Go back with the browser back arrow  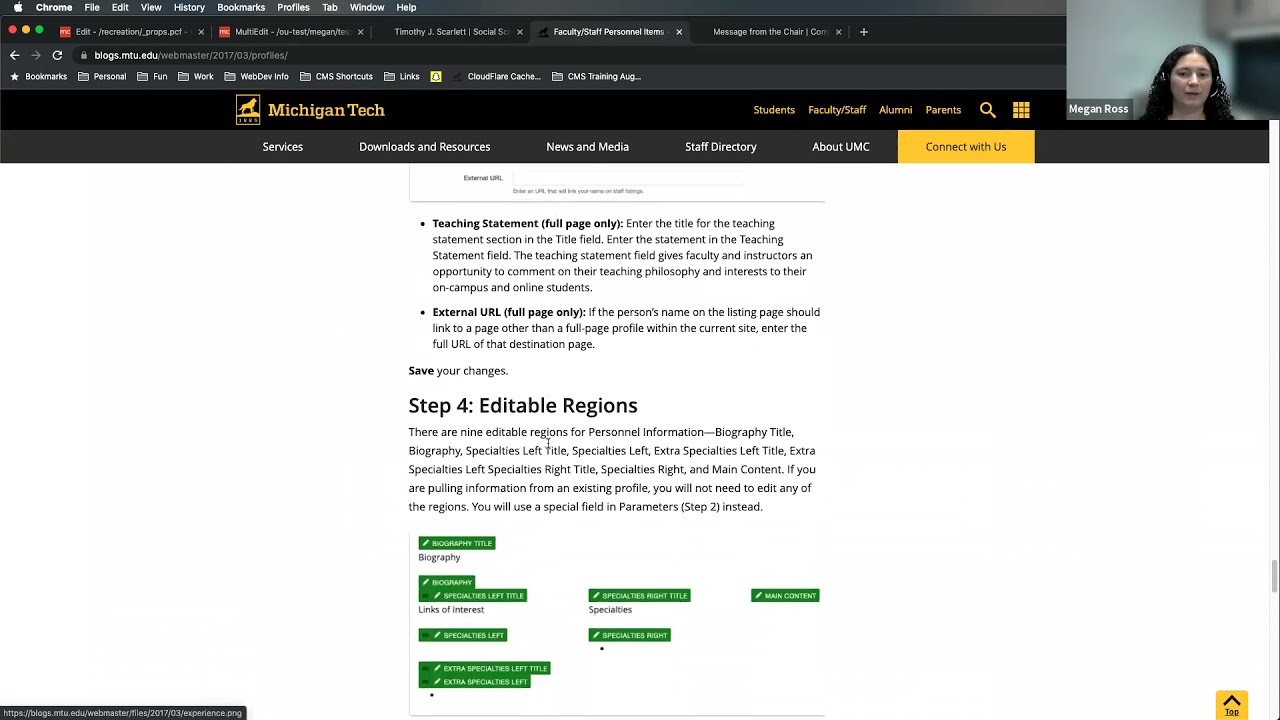[14, 55]
